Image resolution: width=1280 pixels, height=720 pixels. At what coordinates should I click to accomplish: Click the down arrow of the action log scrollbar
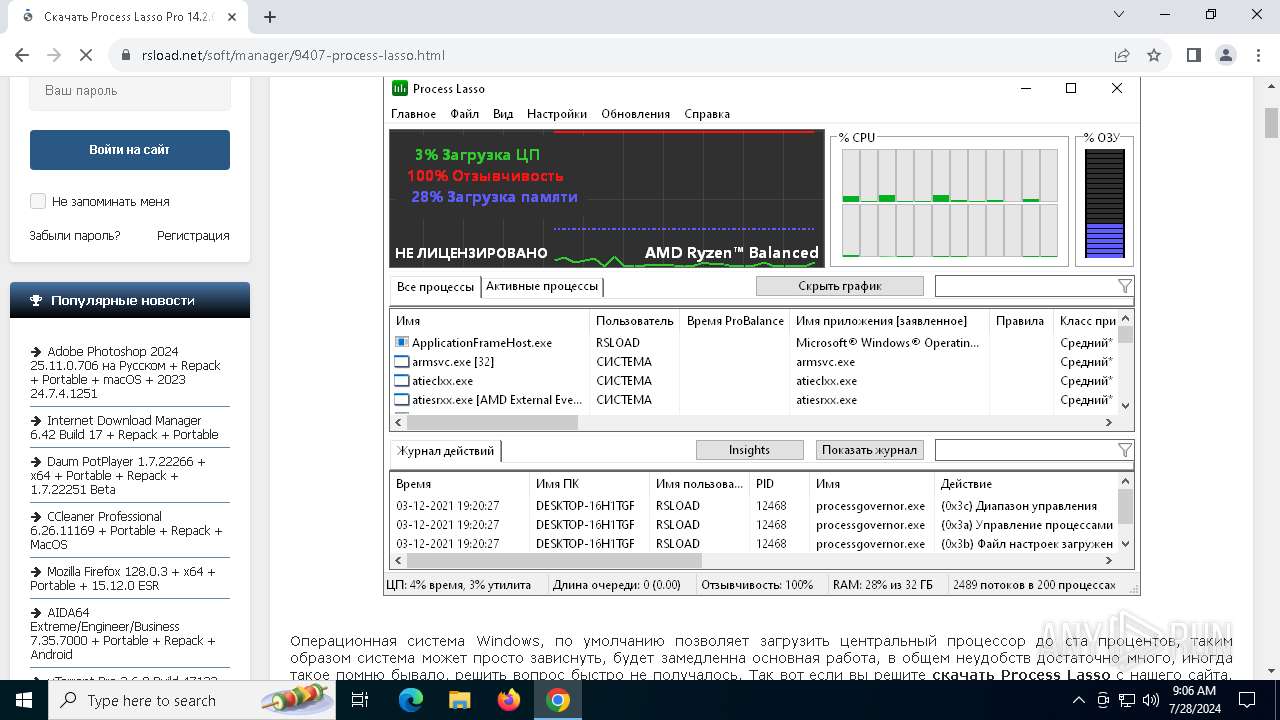point(1126,544)
